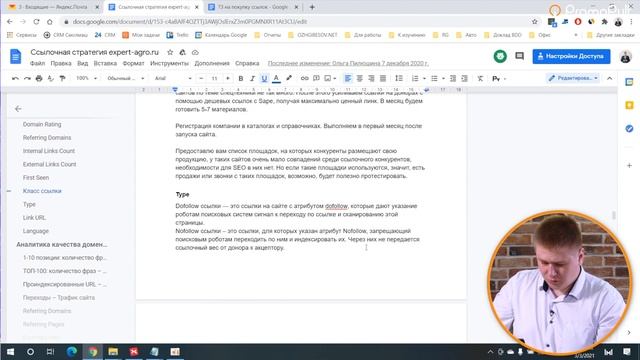Insert a link icon
Screen dimensions: 640x360
point(304,78)
